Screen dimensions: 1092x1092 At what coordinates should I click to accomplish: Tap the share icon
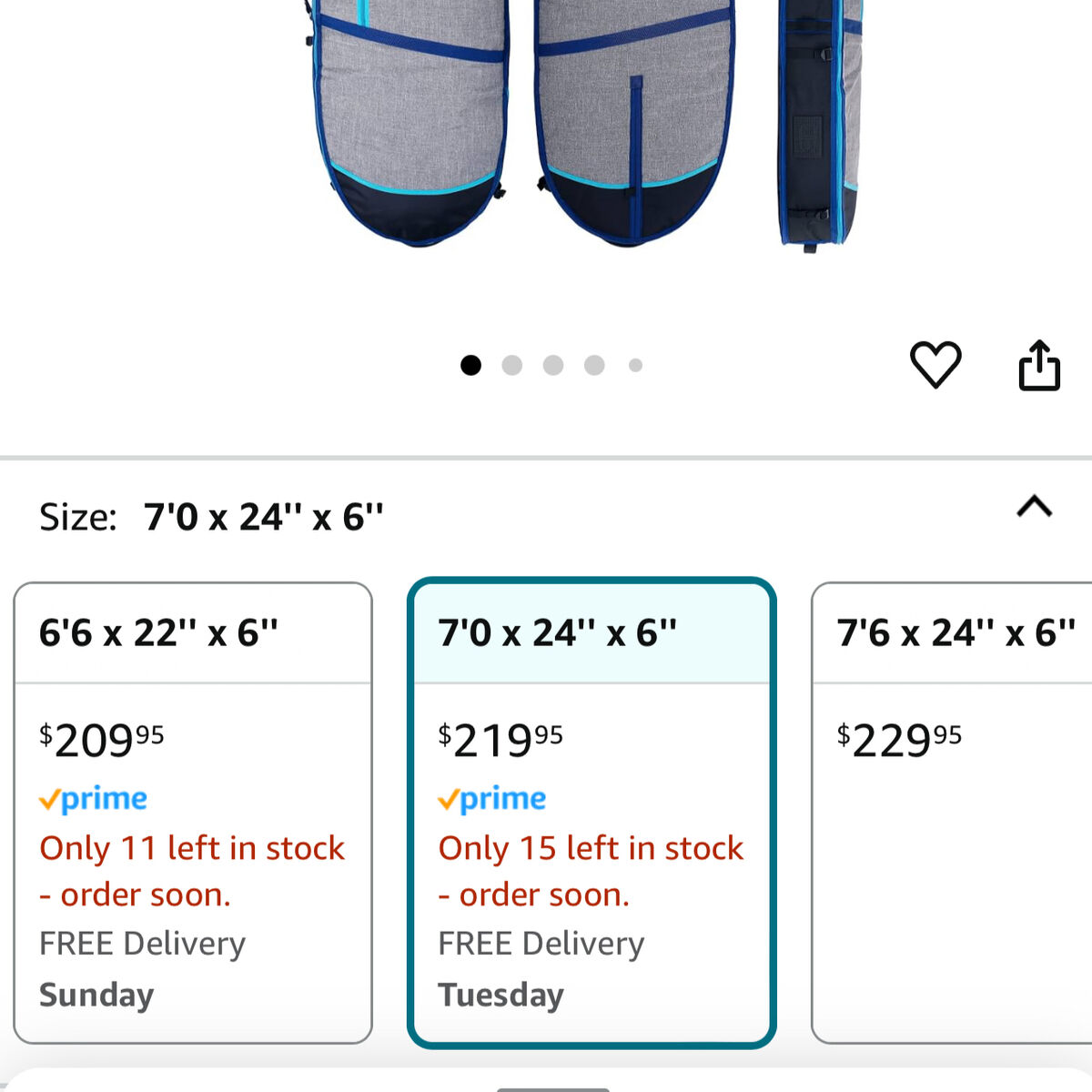tap(1038, 366)
